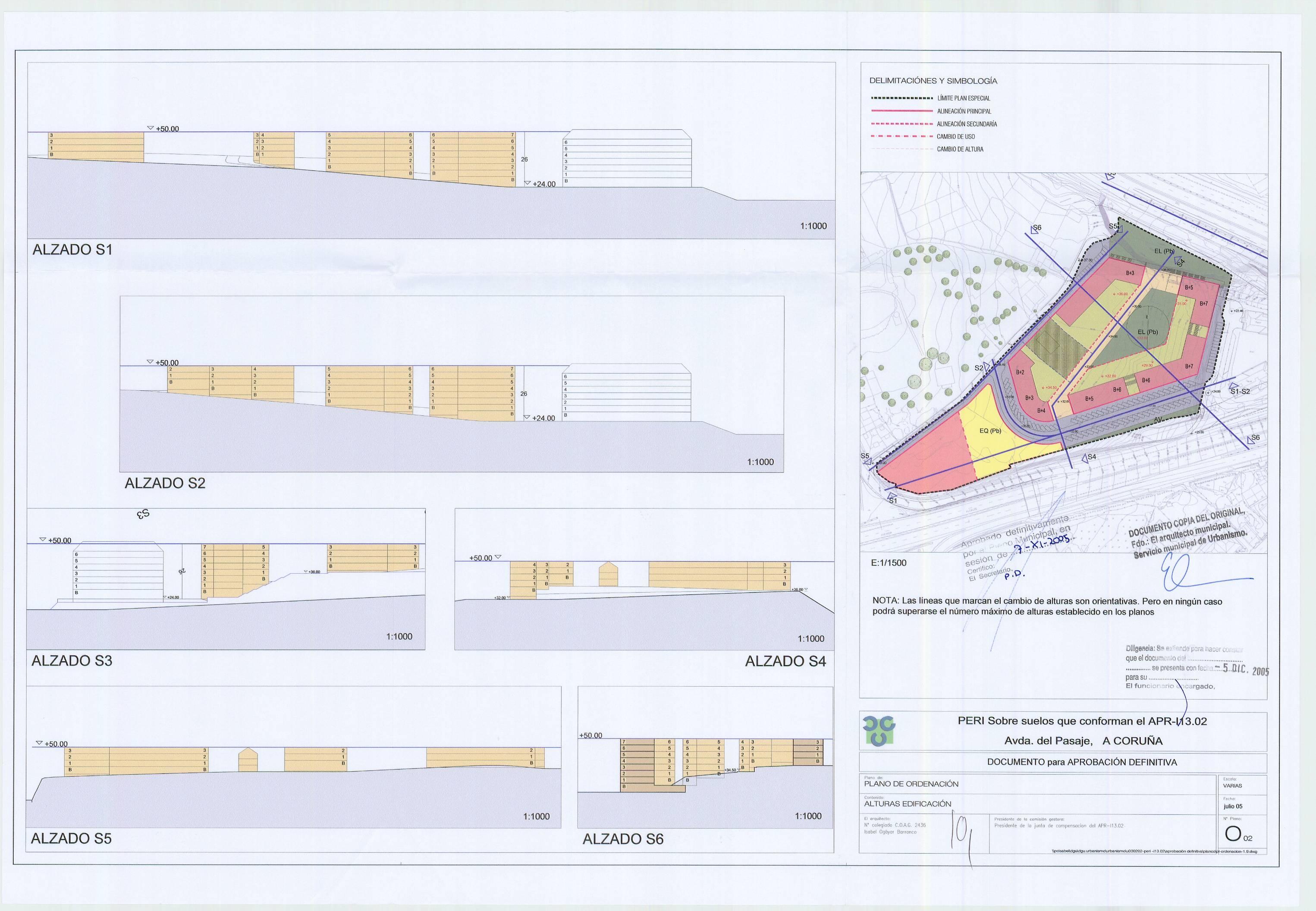Click the yellow "EQ (Pb)" zone on map
This screenshot has width=1316, height=911.
(x=991, y=431)
